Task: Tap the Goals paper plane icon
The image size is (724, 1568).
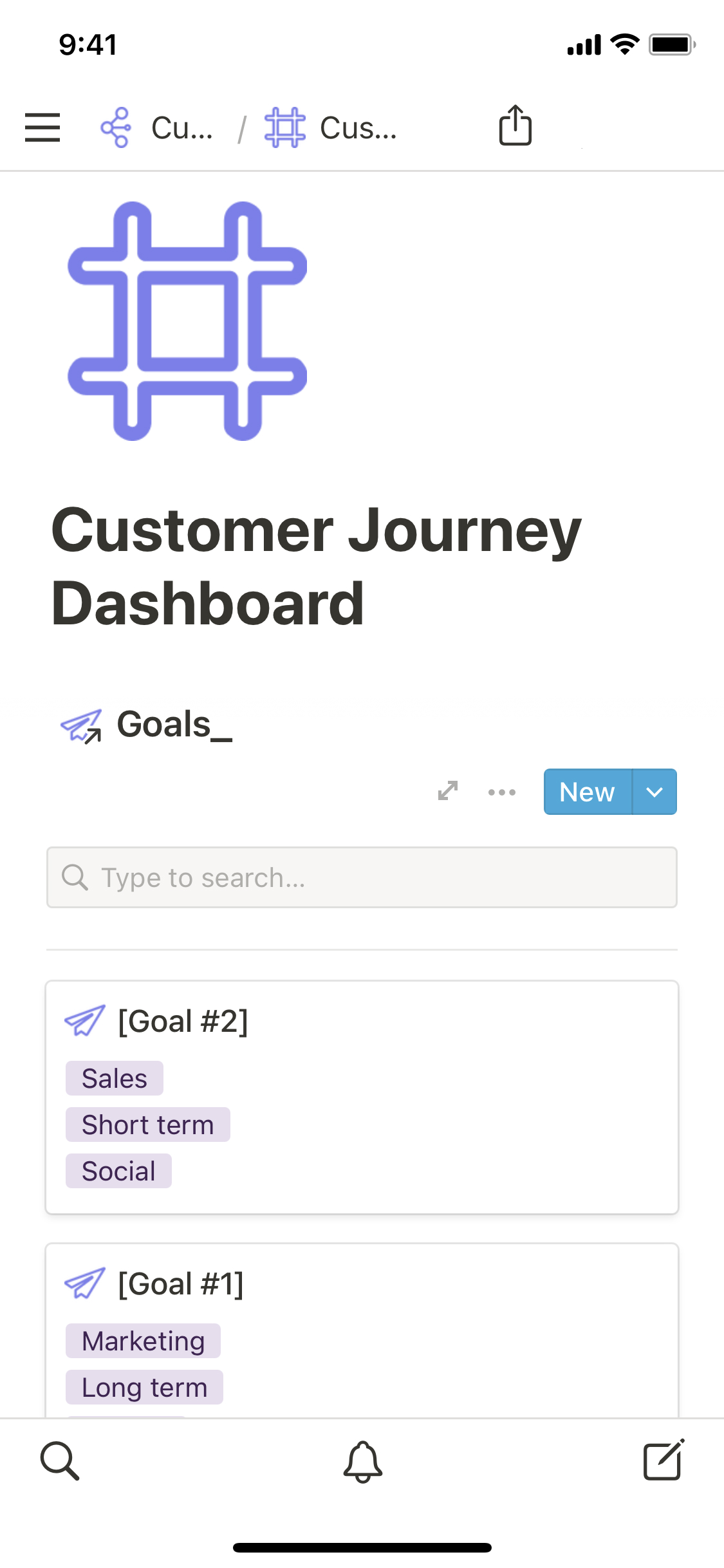Action: (81, 725)
